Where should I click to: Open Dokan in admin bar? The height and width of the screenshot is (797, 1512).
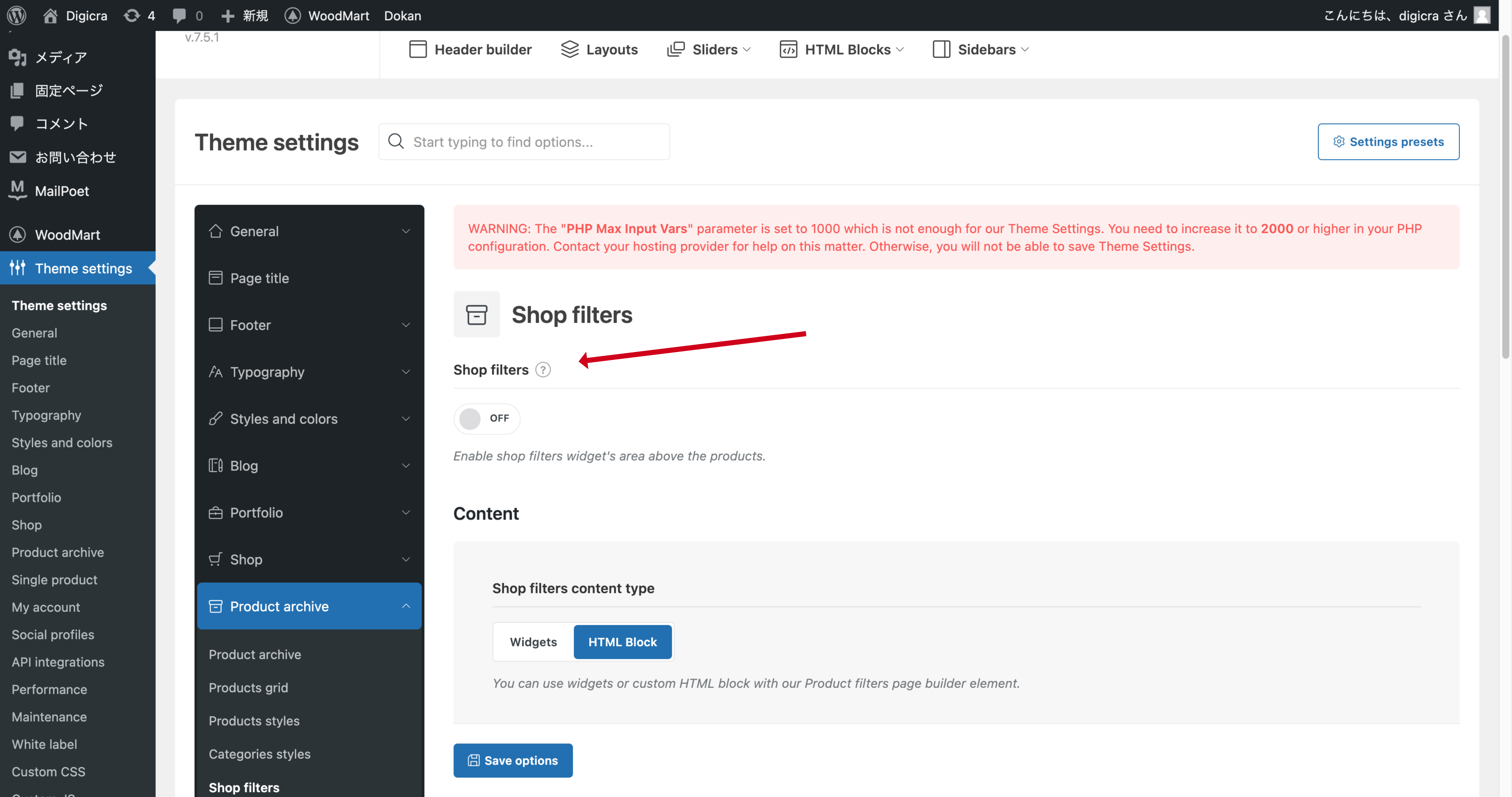click(403, 16)
